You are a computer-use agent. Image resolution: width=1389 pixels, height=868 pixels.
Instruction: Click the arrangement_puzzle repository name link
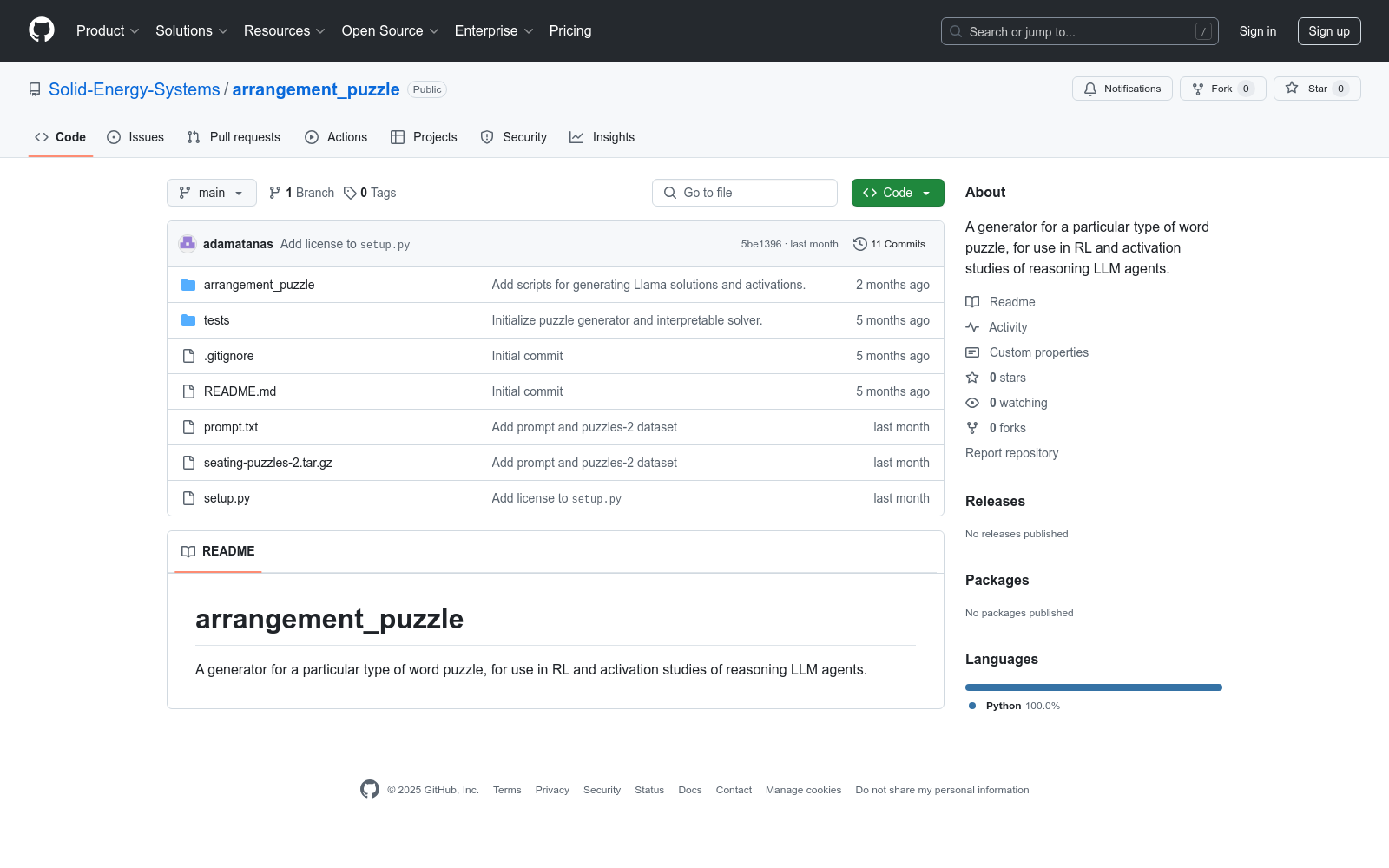[316, 89]
